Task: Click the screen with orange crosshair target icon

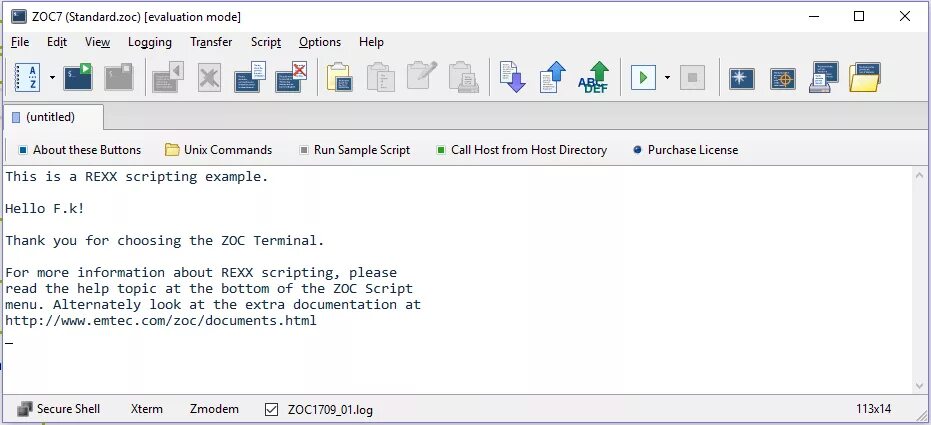Action: point(783,78)
